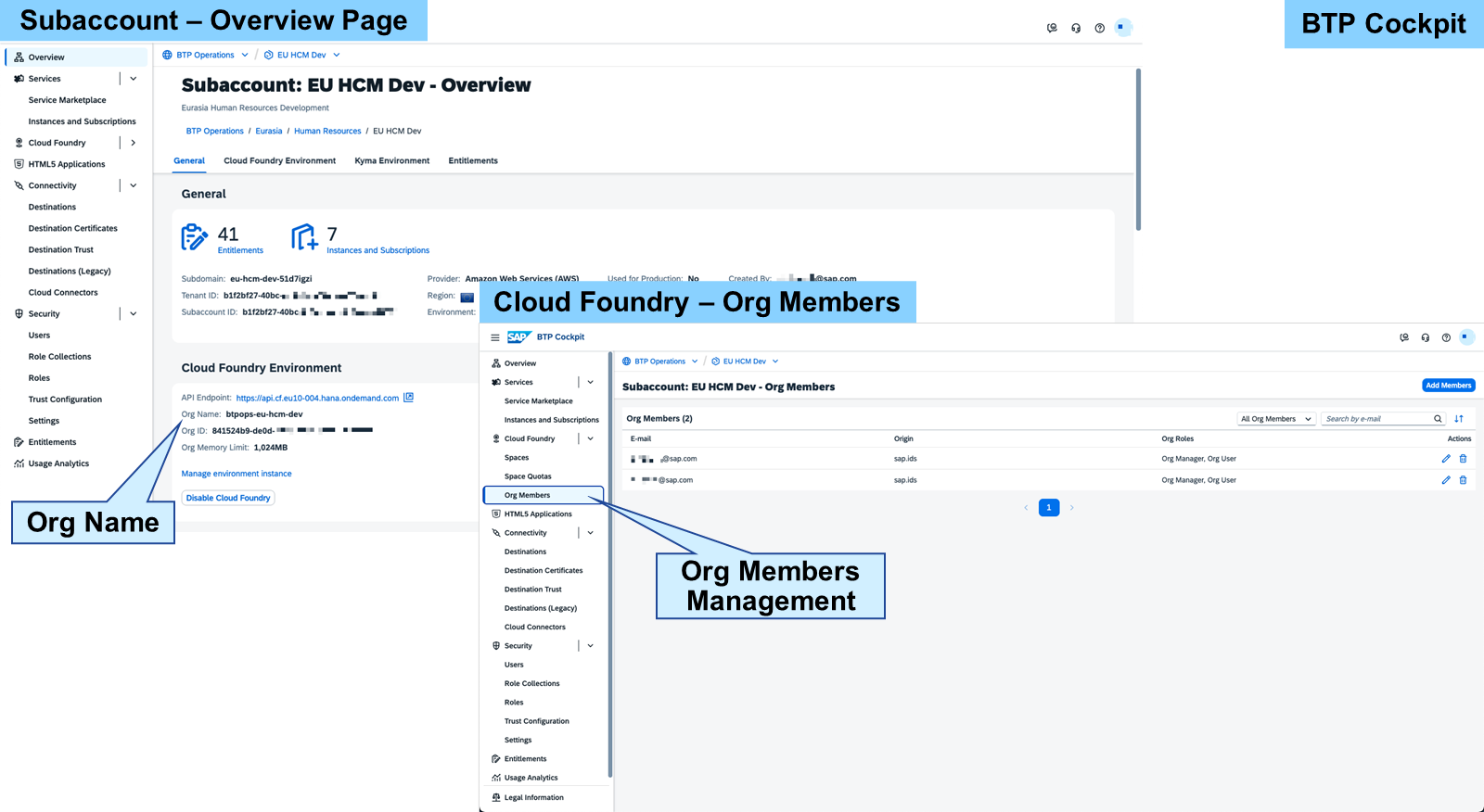Open the Entitlements tab next to Kyma Environment
Viewport: 1484px width, 812px height.
tap(473, 161)
